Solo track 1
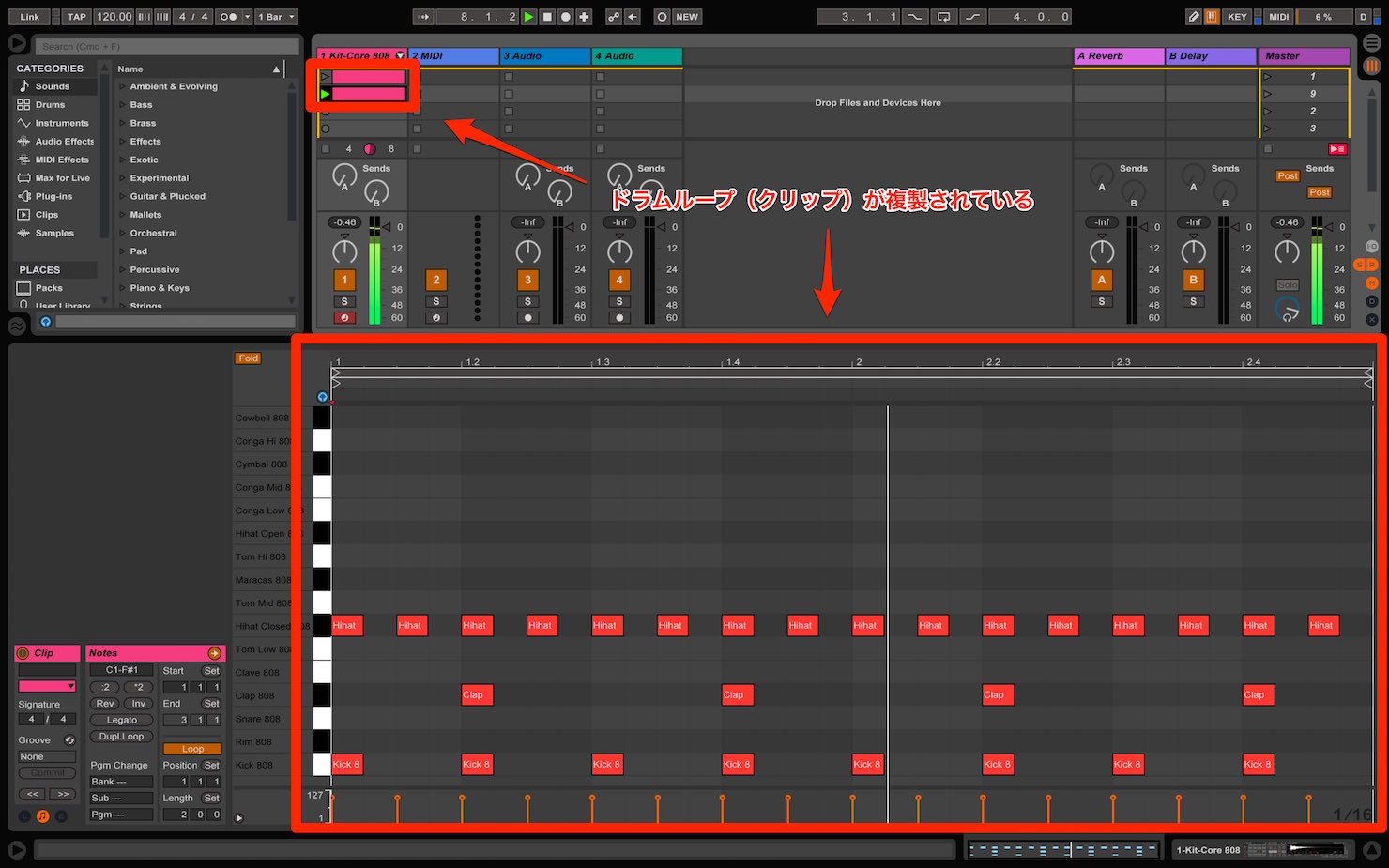1389x868 pixels. (344, 301)
